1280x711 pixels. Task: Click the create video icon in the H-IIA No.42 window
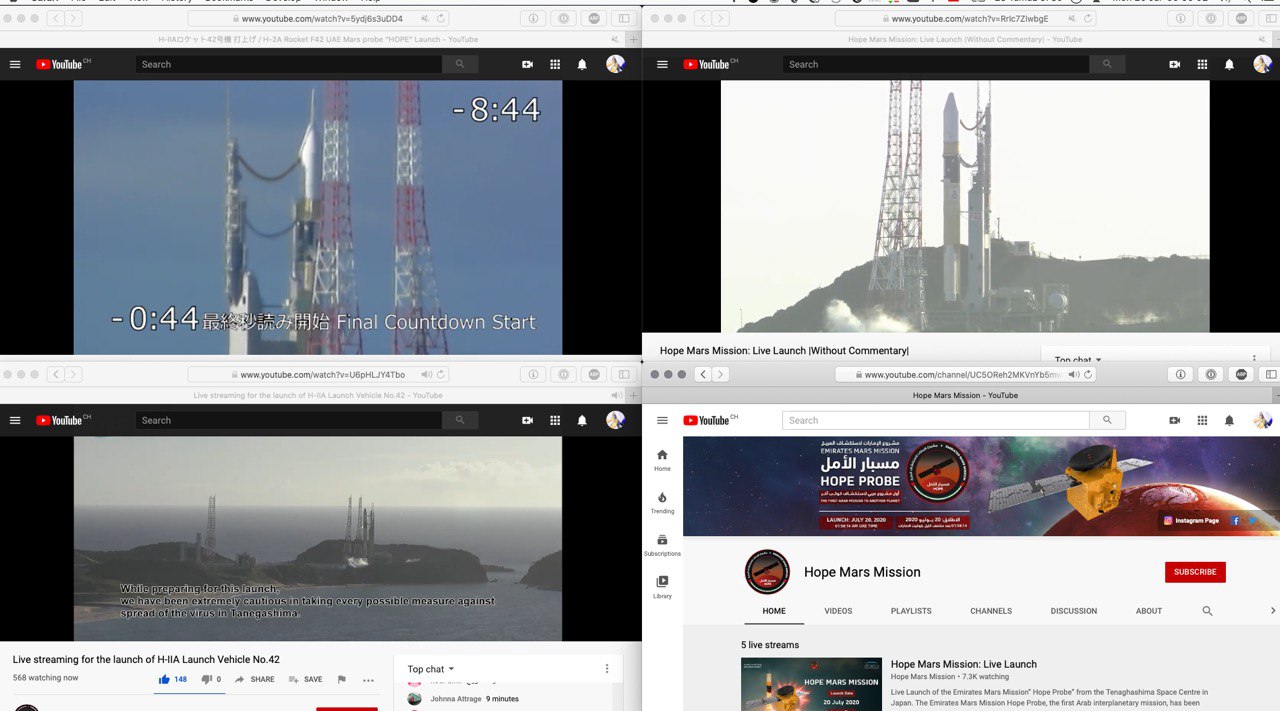[527, 420]
